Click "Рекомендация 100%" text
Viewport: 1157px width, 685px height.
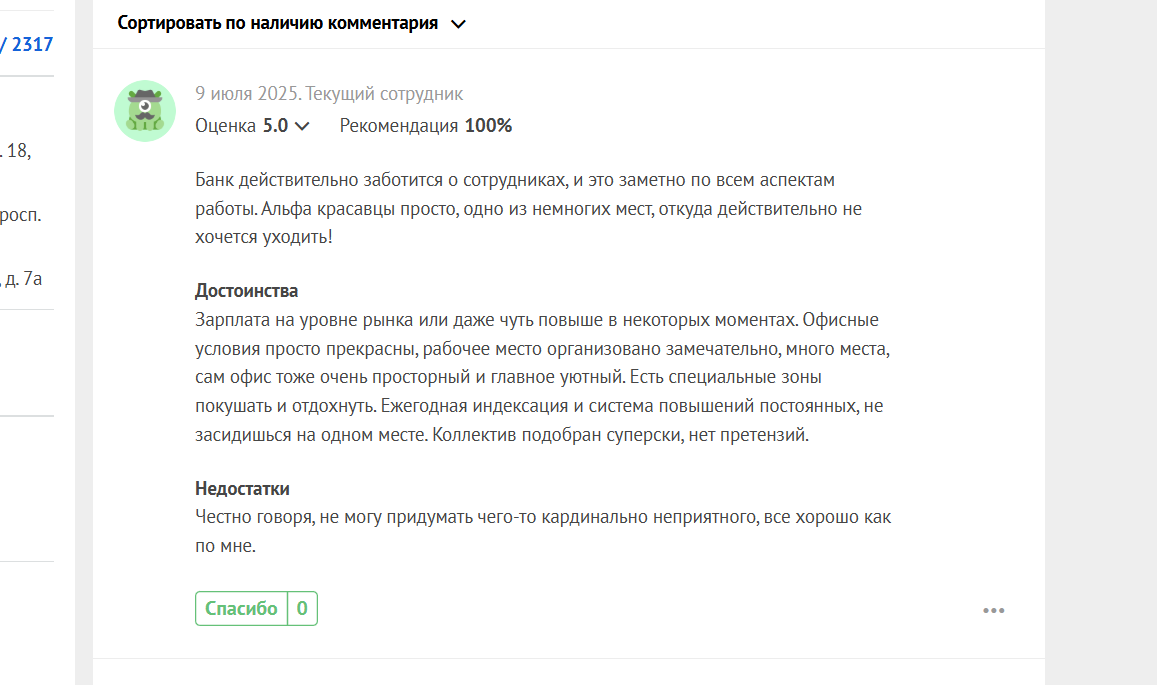tap(426, 125)
